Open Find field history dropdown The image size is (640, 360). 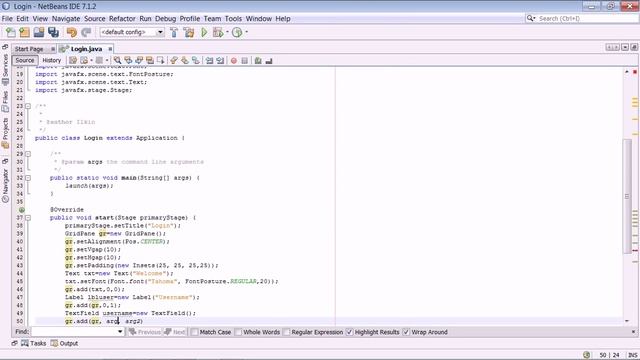pos(120,332)
